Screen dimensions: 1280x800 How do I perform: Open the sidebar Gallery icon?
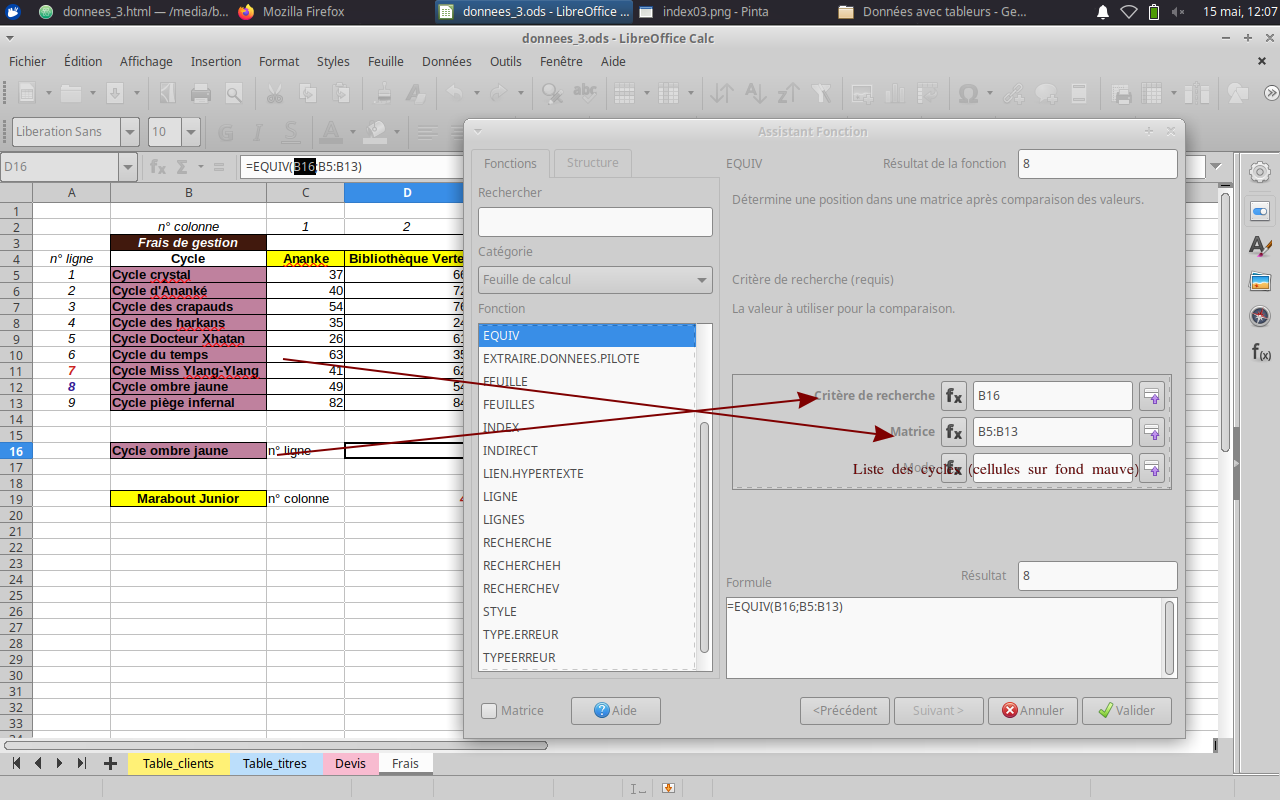[x=1260, y=282]
